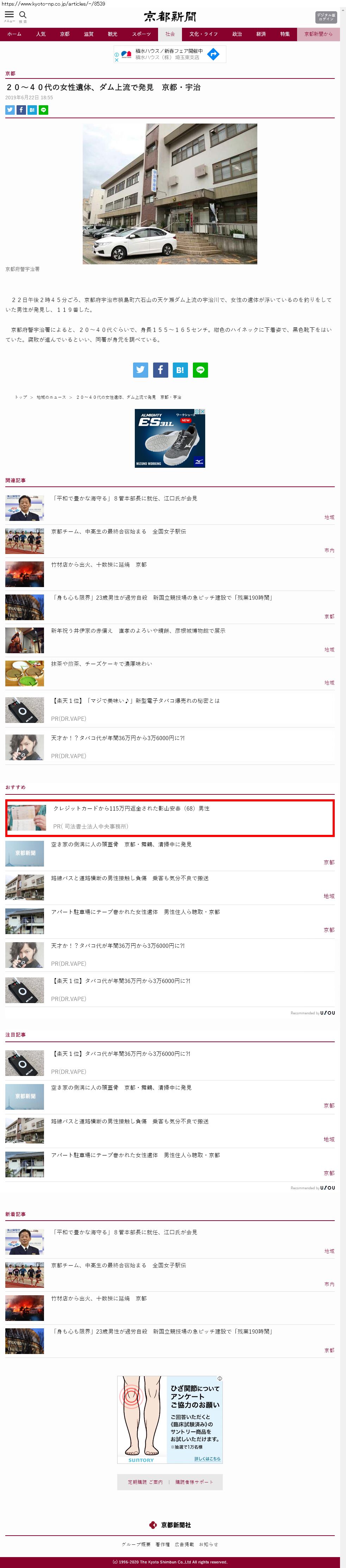Click the search magnifier icon
Screen dimensions: 346x1568
click(23, 15)
